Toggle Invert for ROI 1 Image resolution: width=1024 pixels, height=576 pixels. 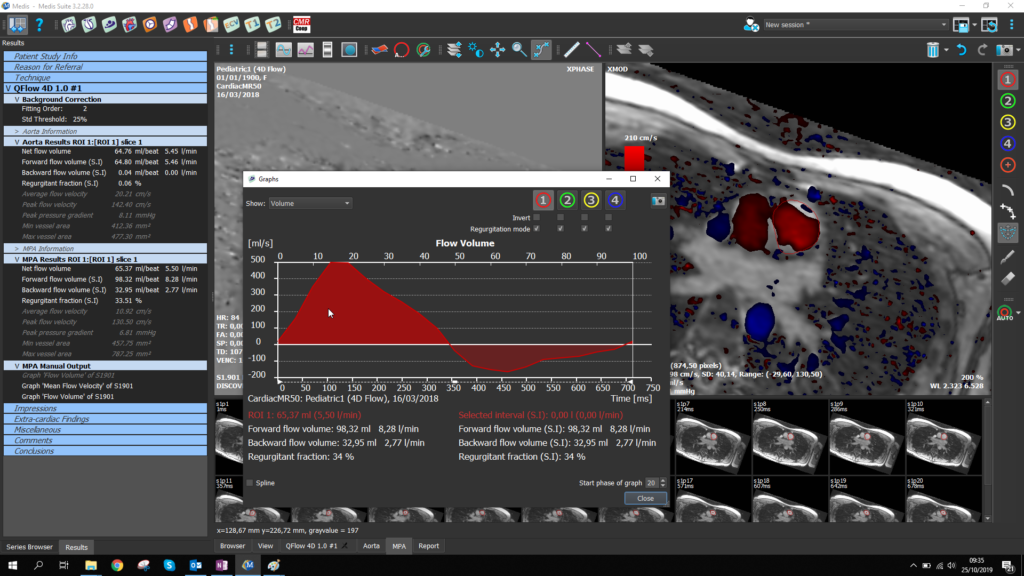coord(536,217)
